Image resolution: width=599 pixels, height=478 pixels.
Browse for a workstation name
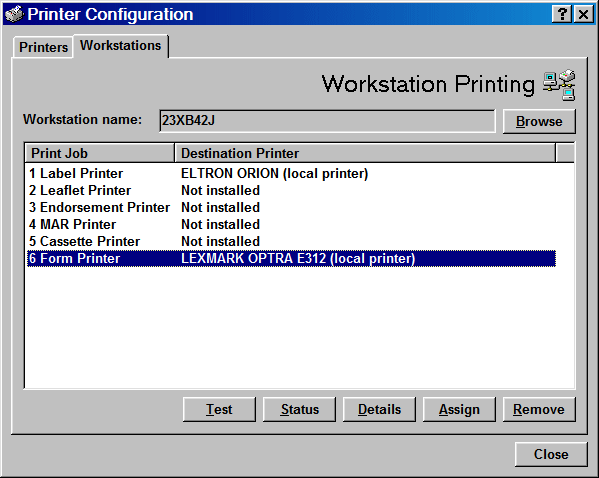[x=539, y=122]
